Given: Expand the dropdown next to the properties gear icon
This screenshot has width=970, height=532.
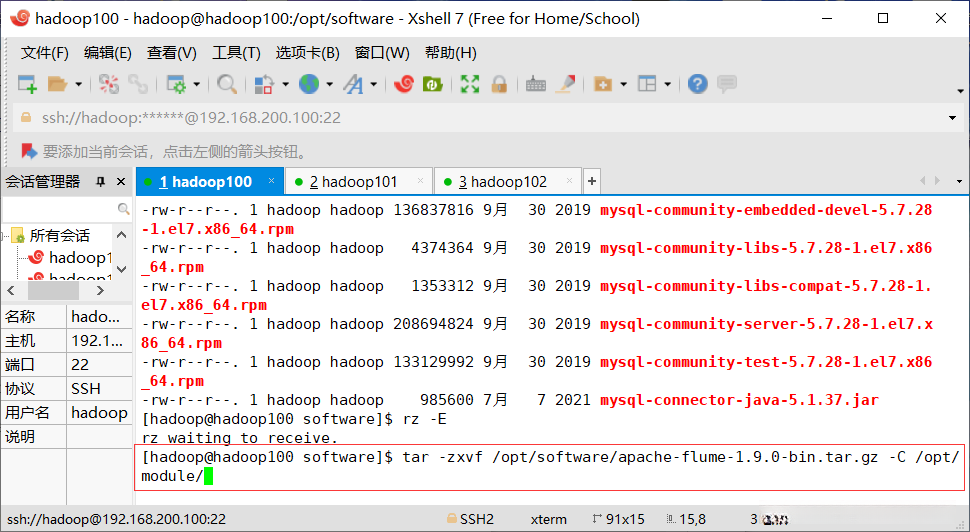Looking at the screenshot, I should 197,84.
